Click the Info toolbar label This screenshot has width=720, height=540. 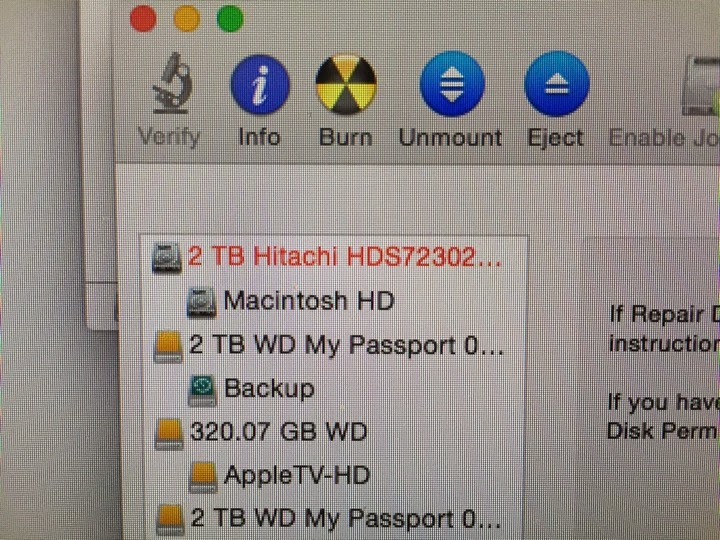pyautogui.click(x=259, y=137)
